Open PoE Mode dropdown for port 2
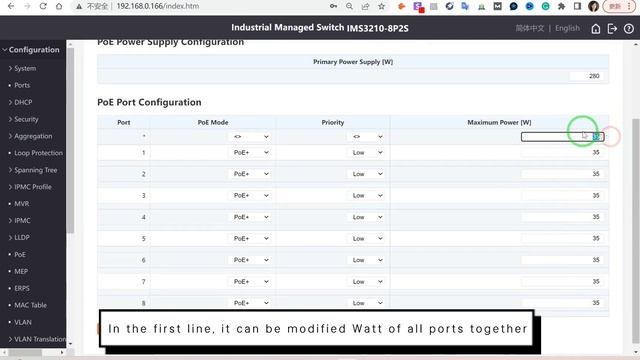640x360 pixels. 249,174
